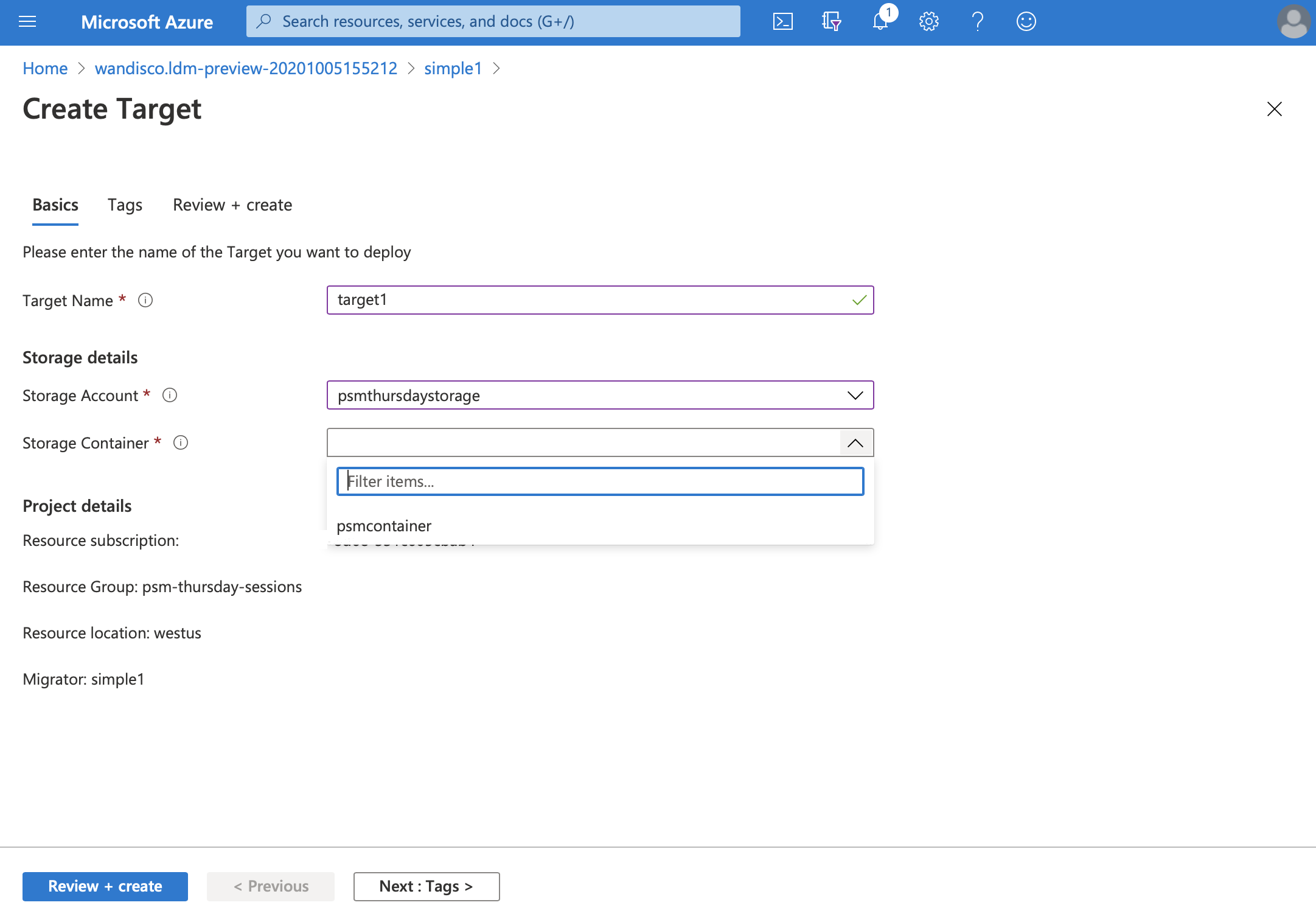The width and height of the screenshot is (1316, 922).
Task: Click the Azure hamburger menu icon
Action: click(28, 21)
